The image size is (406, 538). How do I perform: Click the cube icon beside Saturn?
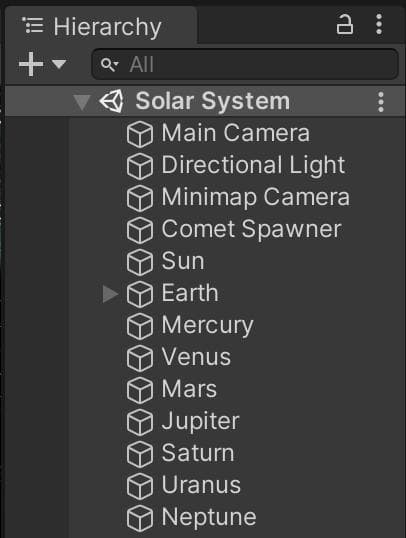140,455
